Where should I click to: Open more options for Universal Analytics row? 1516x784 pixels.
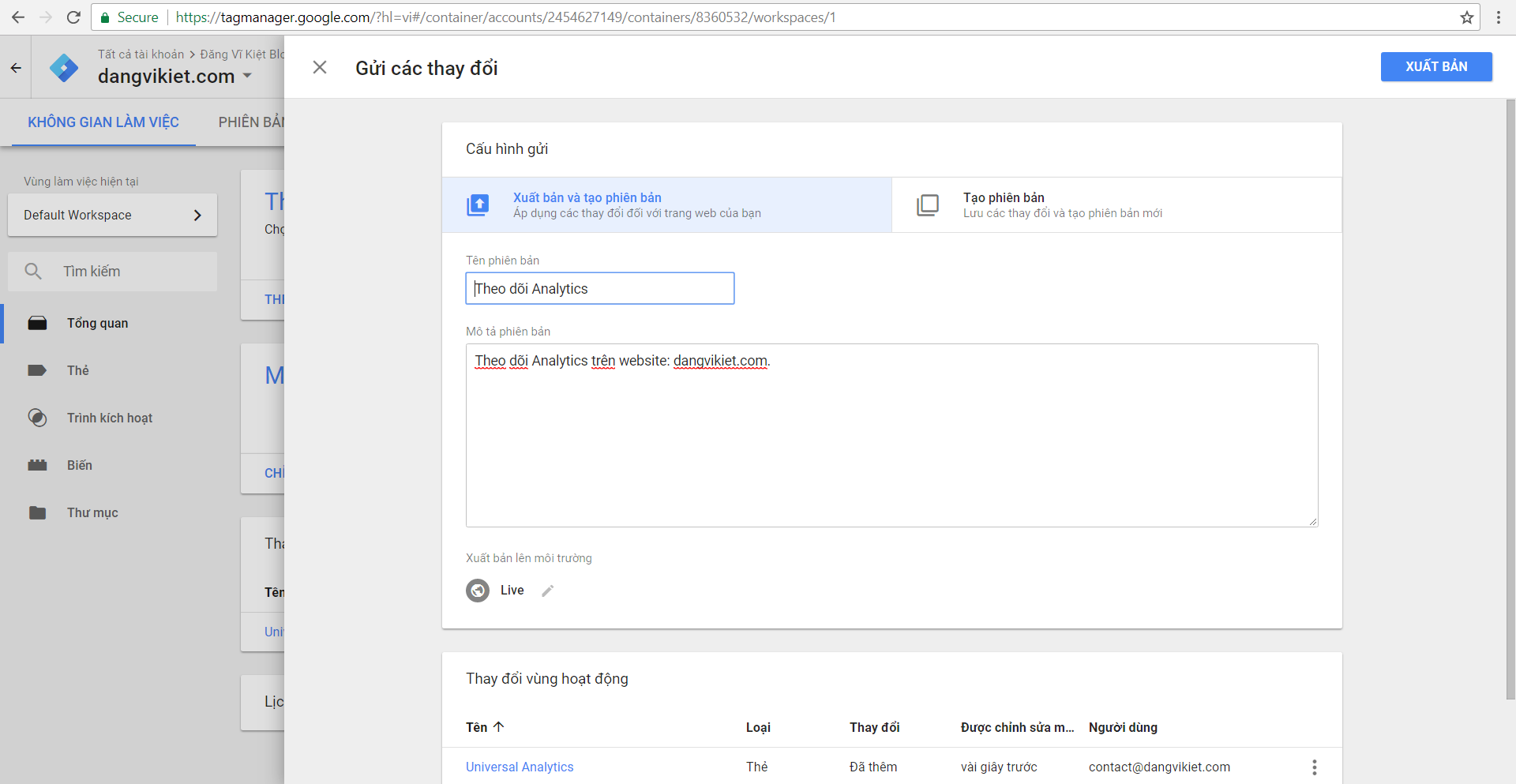click(1315, 767)
